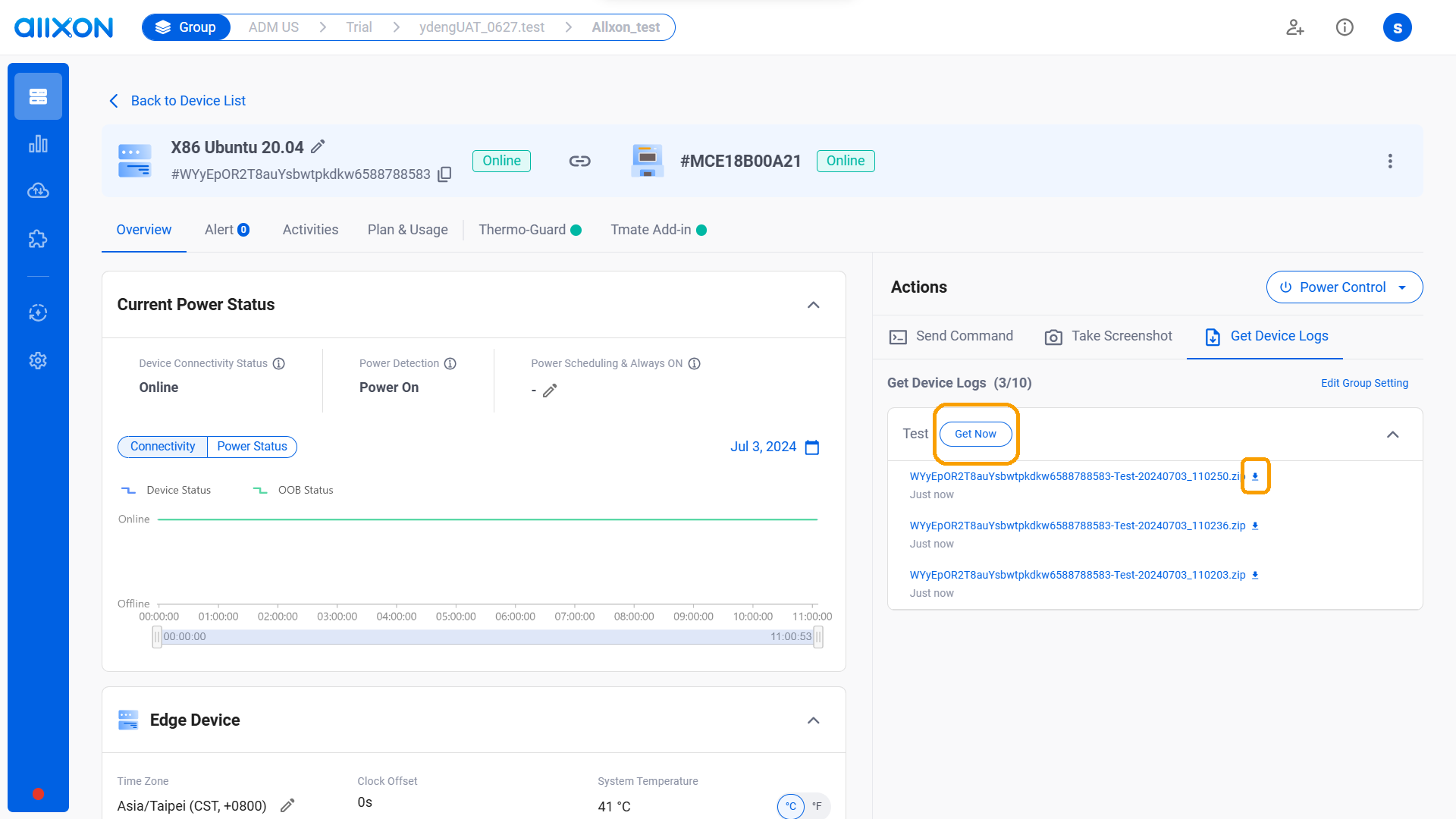The width and height of the screenshot is (1456, 819).
Task: Open the Group selector breadcrumb
Action: click(x=187, y=27)
